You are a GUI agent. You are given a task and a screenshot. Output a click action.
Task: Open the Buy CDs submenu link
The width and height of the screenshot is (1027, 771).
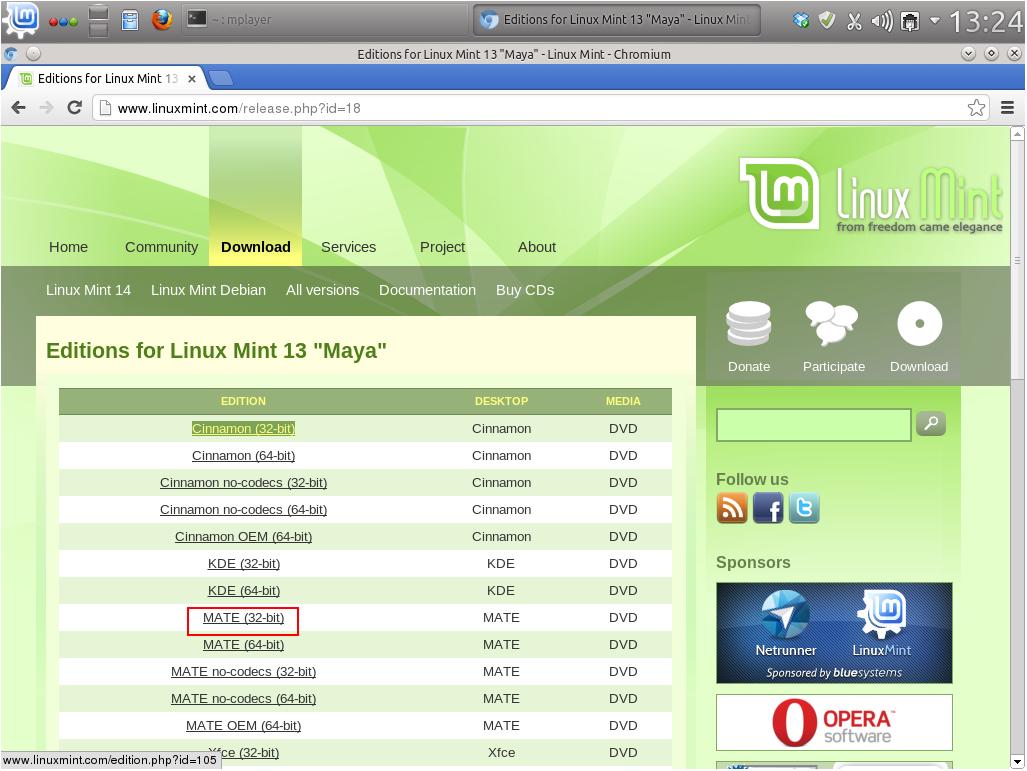click(525, 290)
